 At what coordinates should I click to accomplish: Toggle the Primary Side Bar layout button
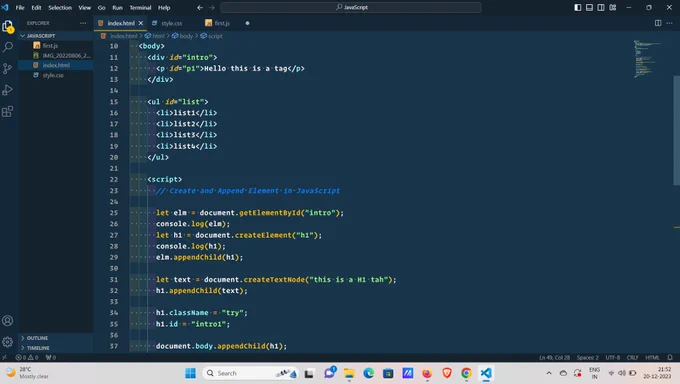coord(578,7)
